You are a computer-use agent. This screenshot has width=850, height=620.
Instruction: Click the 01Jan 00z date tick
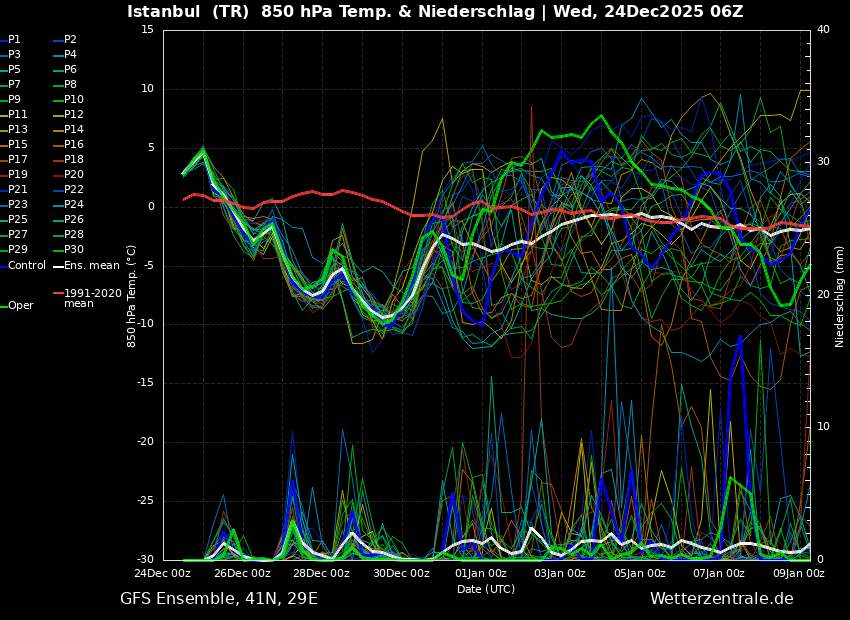pos(481,573)
